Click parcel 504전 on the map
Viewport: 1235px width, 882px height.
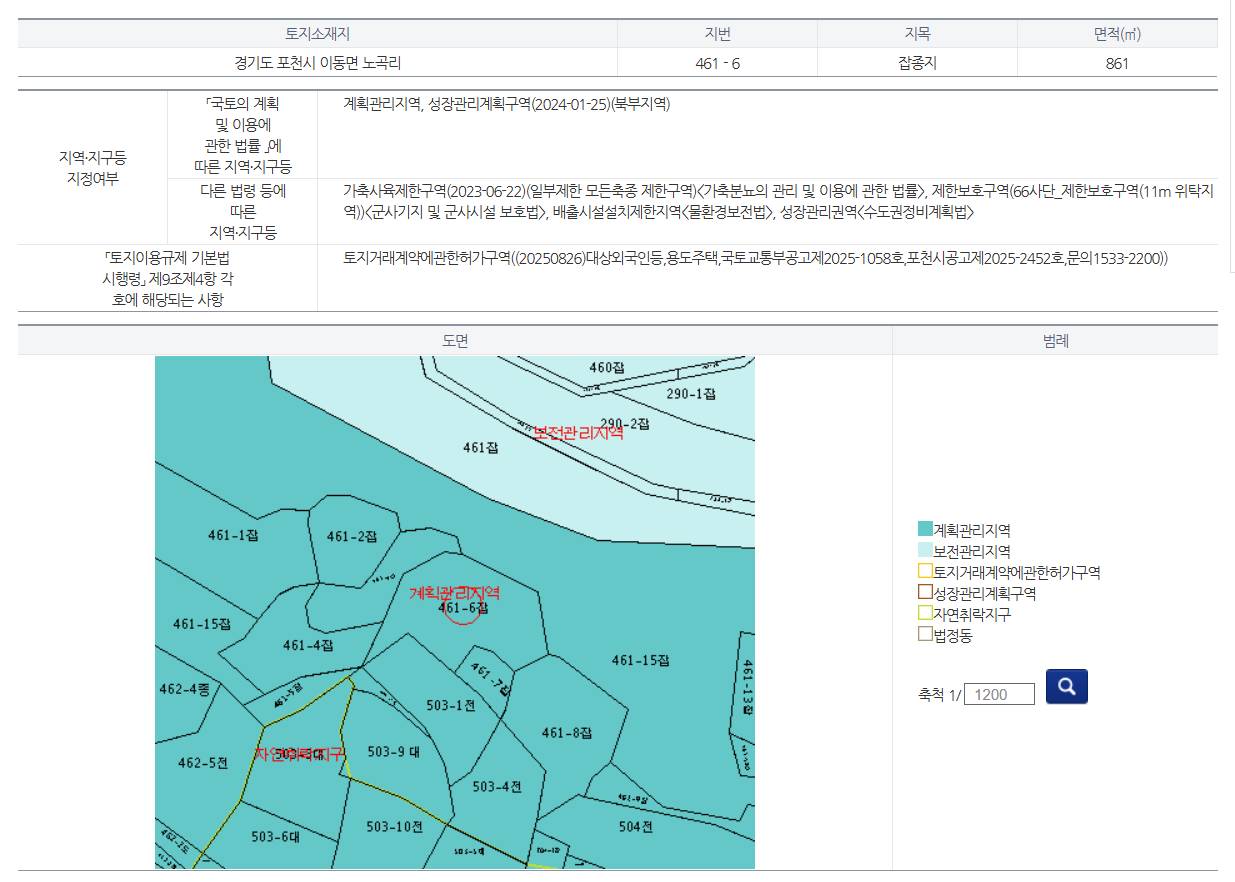coord(635,826)
